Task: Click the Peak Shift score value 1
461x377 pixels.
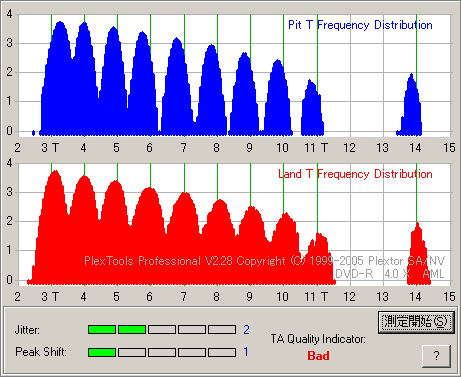Action: pyautogui.click(x=246, y=352)
